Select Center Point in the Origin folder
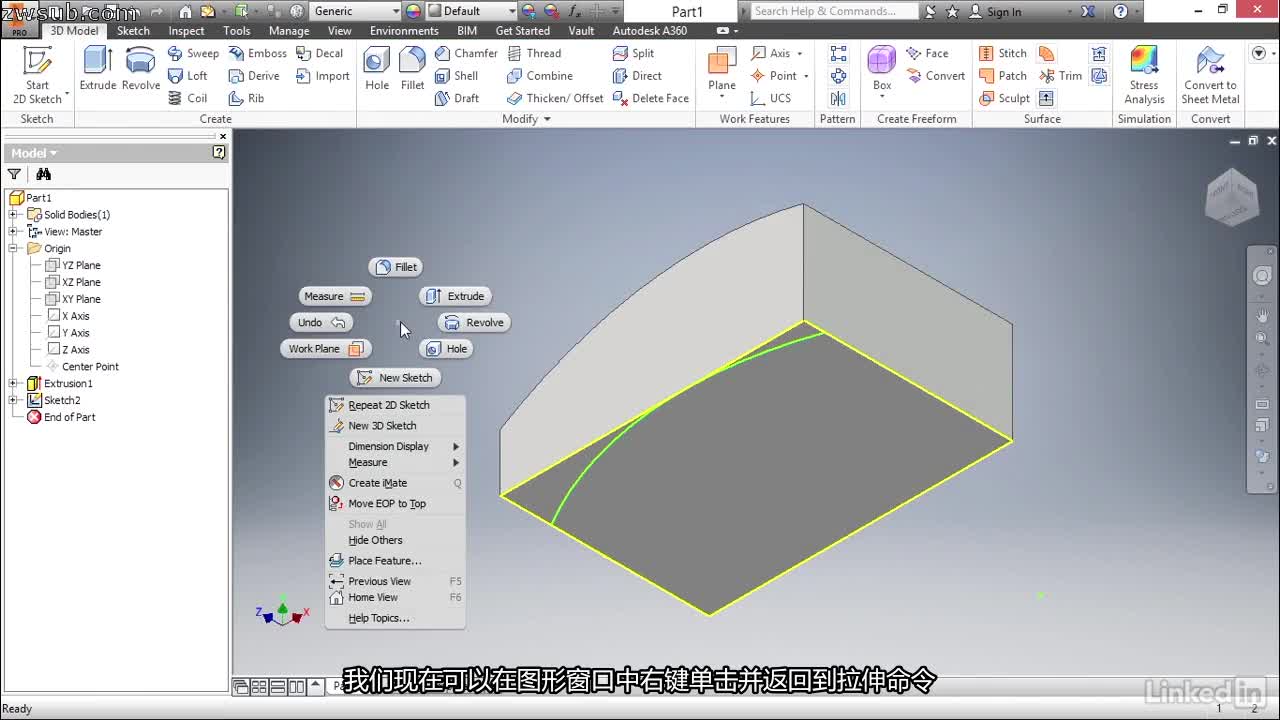The height and width of the screenshot is (720, 1280). point(83,367)
